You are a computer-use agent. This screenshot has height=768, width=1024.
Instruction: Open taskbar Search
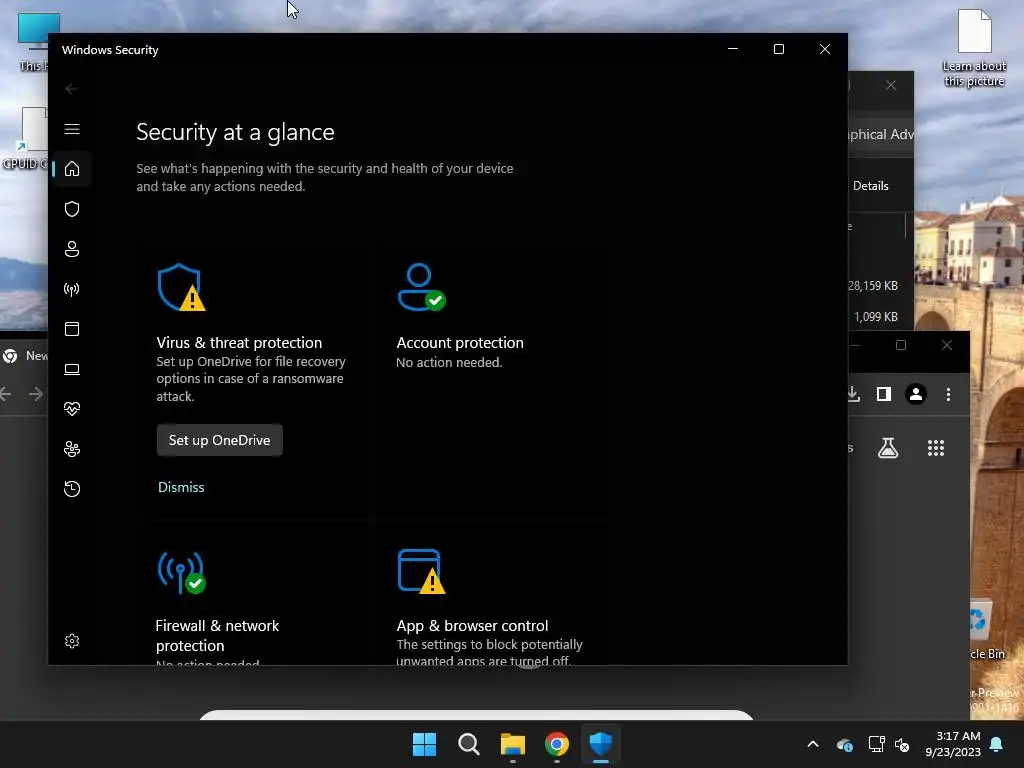pos(468,744)
